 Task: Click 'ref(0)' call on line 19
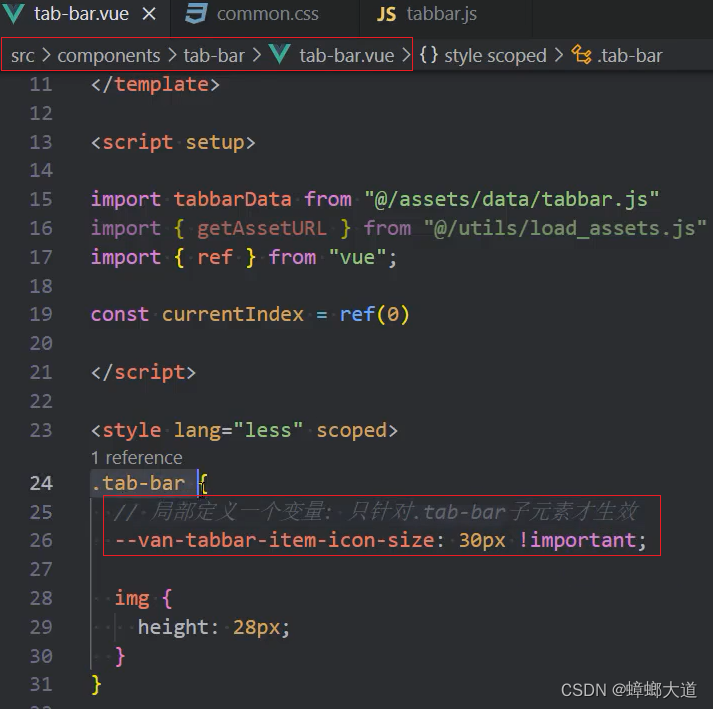point(375,315)
